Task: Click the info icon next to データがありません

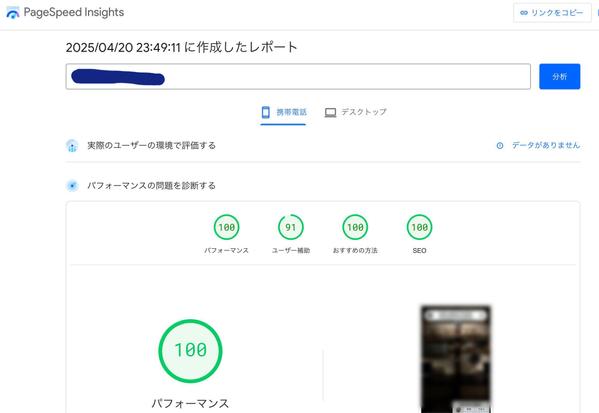Action: pyautogui.click(x=500, y=146)
